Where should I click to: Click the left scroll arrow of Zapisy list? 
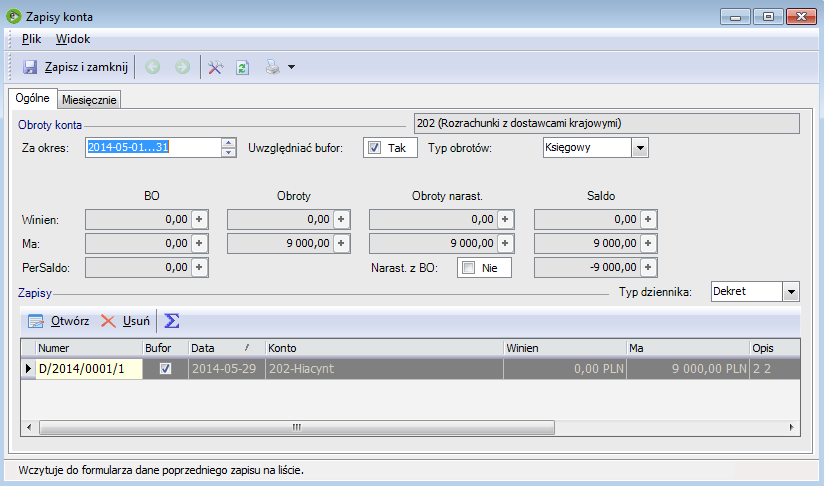[29, 428]
